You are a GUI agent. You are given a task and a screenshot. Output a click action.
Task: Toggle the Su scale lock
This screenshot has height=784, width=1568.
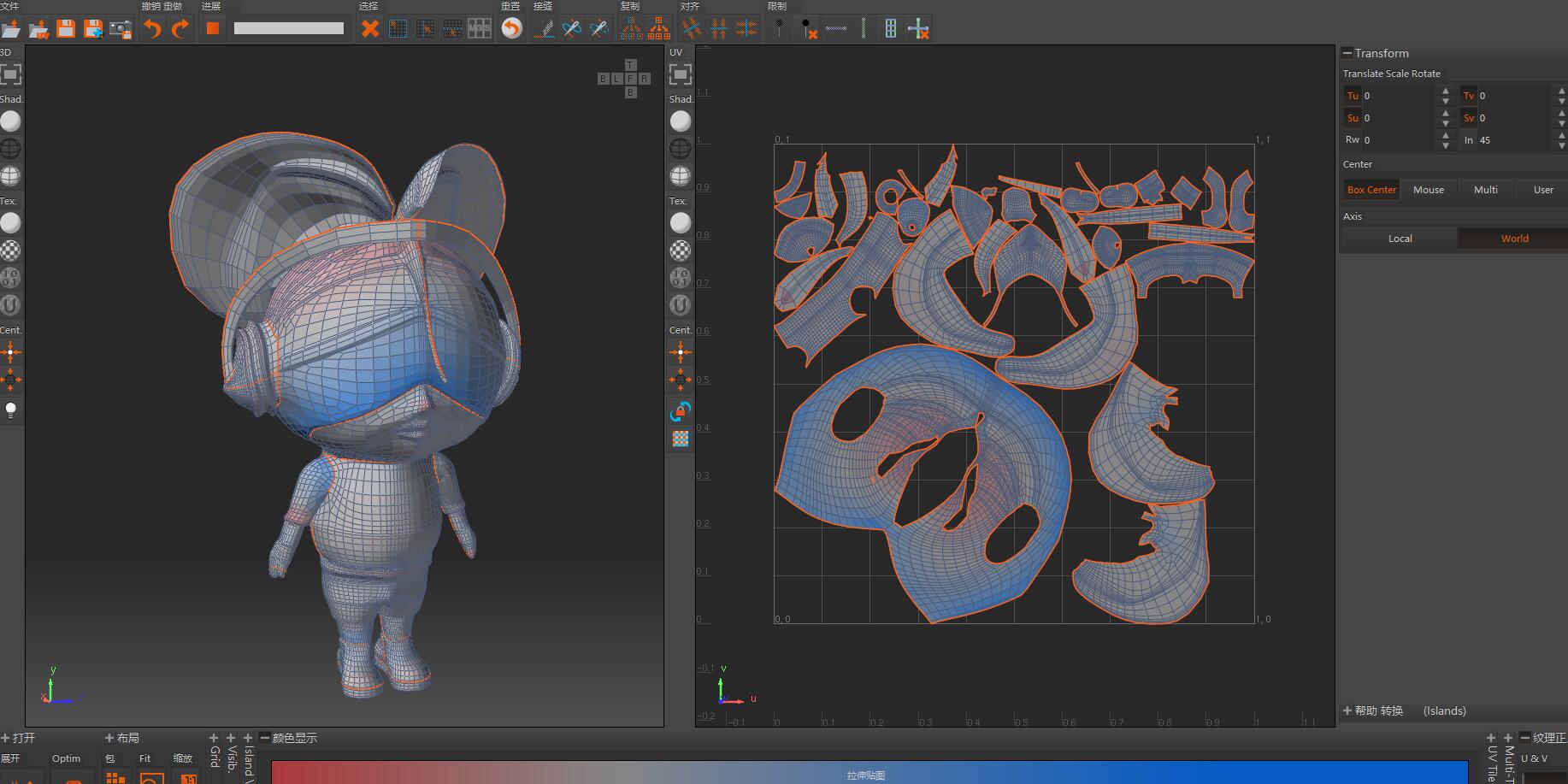(1353, 118)
